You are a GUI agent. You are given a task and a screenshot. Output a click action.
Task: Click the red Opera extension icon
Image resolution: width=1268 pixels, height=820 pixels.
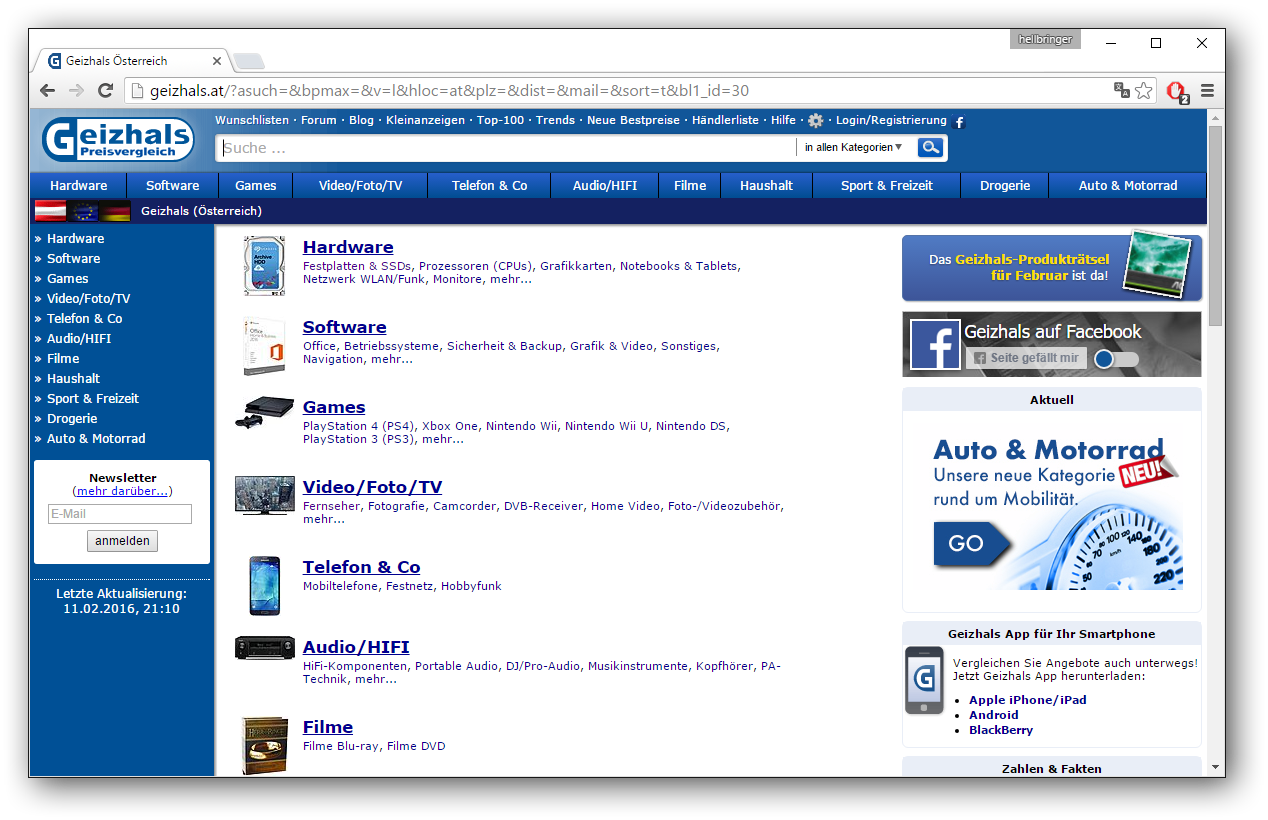pos(1177,91)
